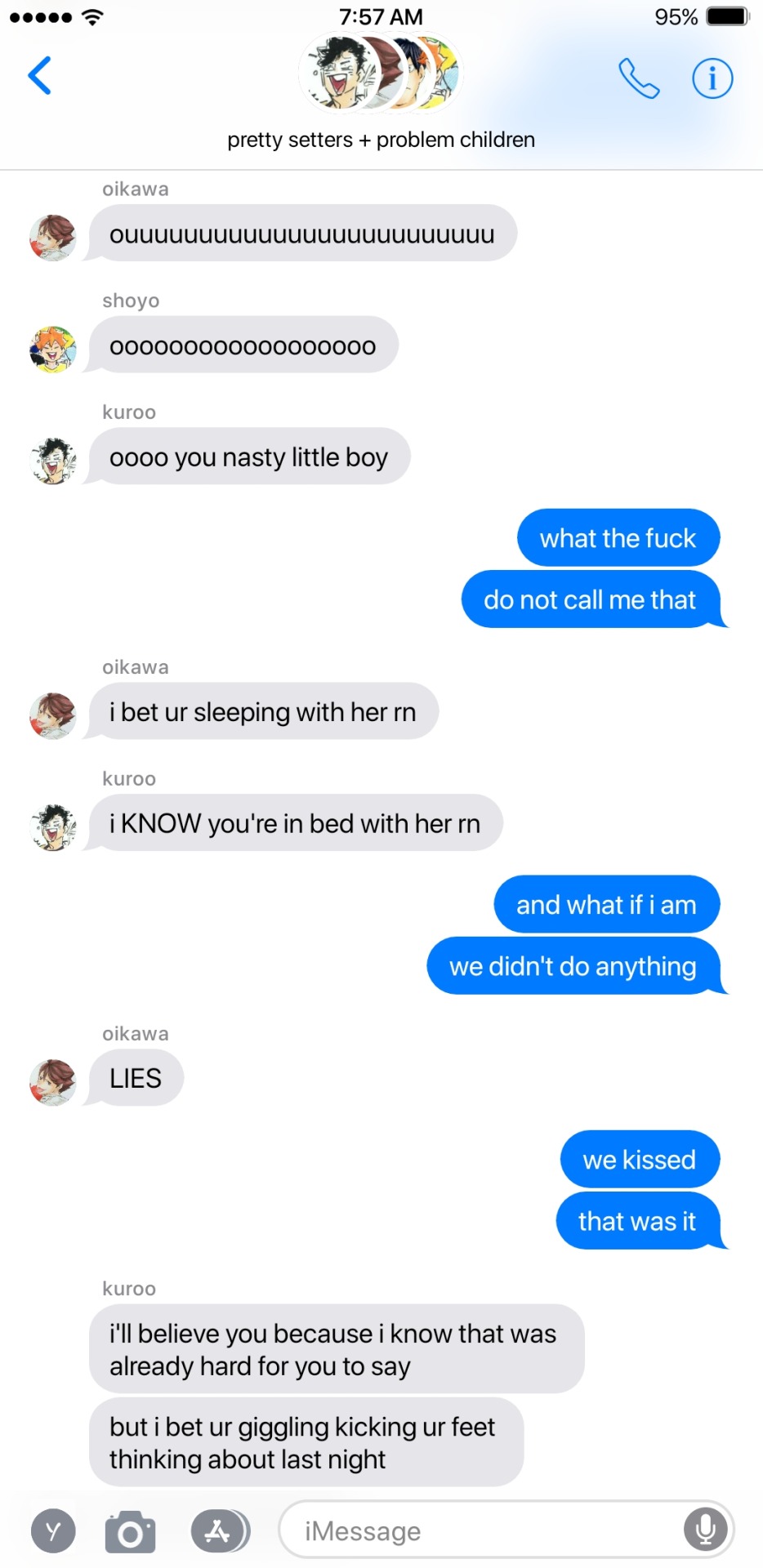763x1568 pixels.
Task: Tap the group name pretty setters + problem children
Action: (x=381, y=140)
